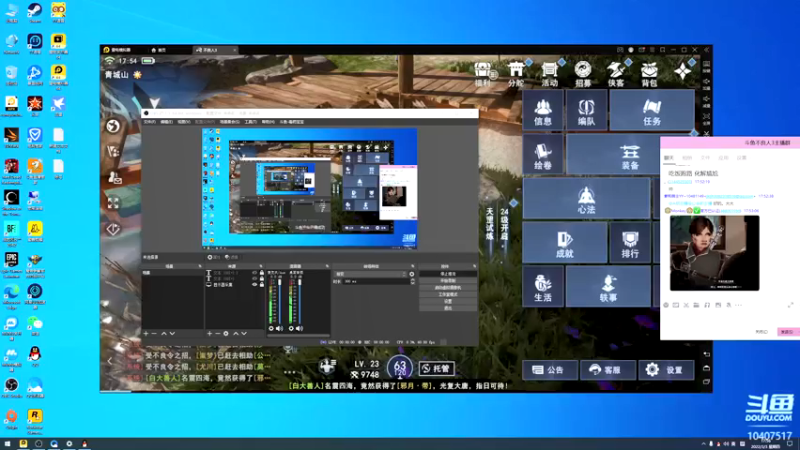Click the top button in OBS controls panel
Image resolution: width=800 pixels, height=450 pixels.
coord(448,274)
